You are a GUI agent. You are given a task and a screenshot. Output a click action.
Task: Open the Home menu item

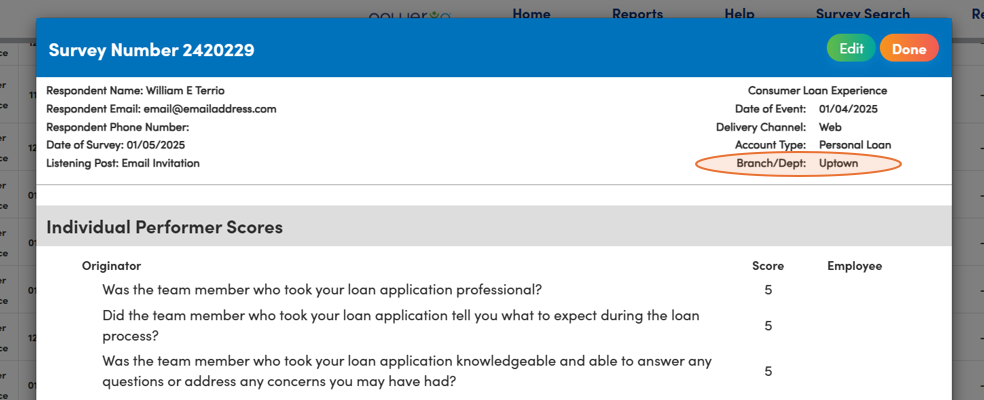point(532,13)
